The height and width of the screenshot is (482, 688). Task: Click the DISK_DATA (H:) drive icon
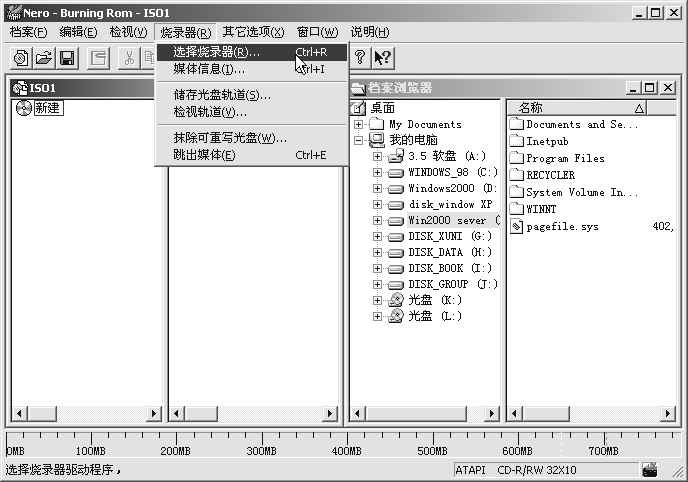(396, 253)
